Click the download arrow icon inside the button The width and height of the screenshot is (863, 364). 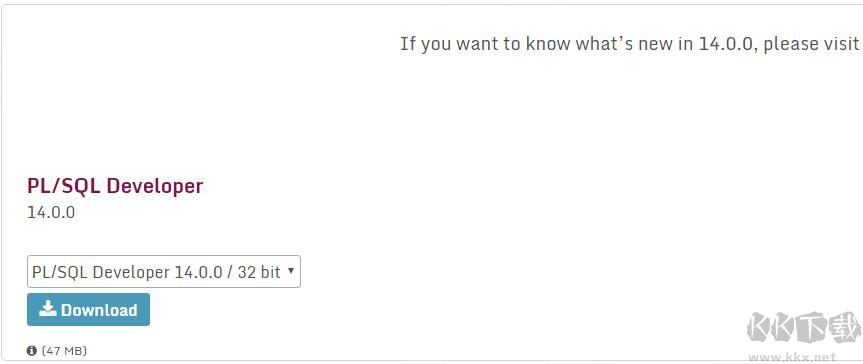pyautogui.click(x=48, y=308)
